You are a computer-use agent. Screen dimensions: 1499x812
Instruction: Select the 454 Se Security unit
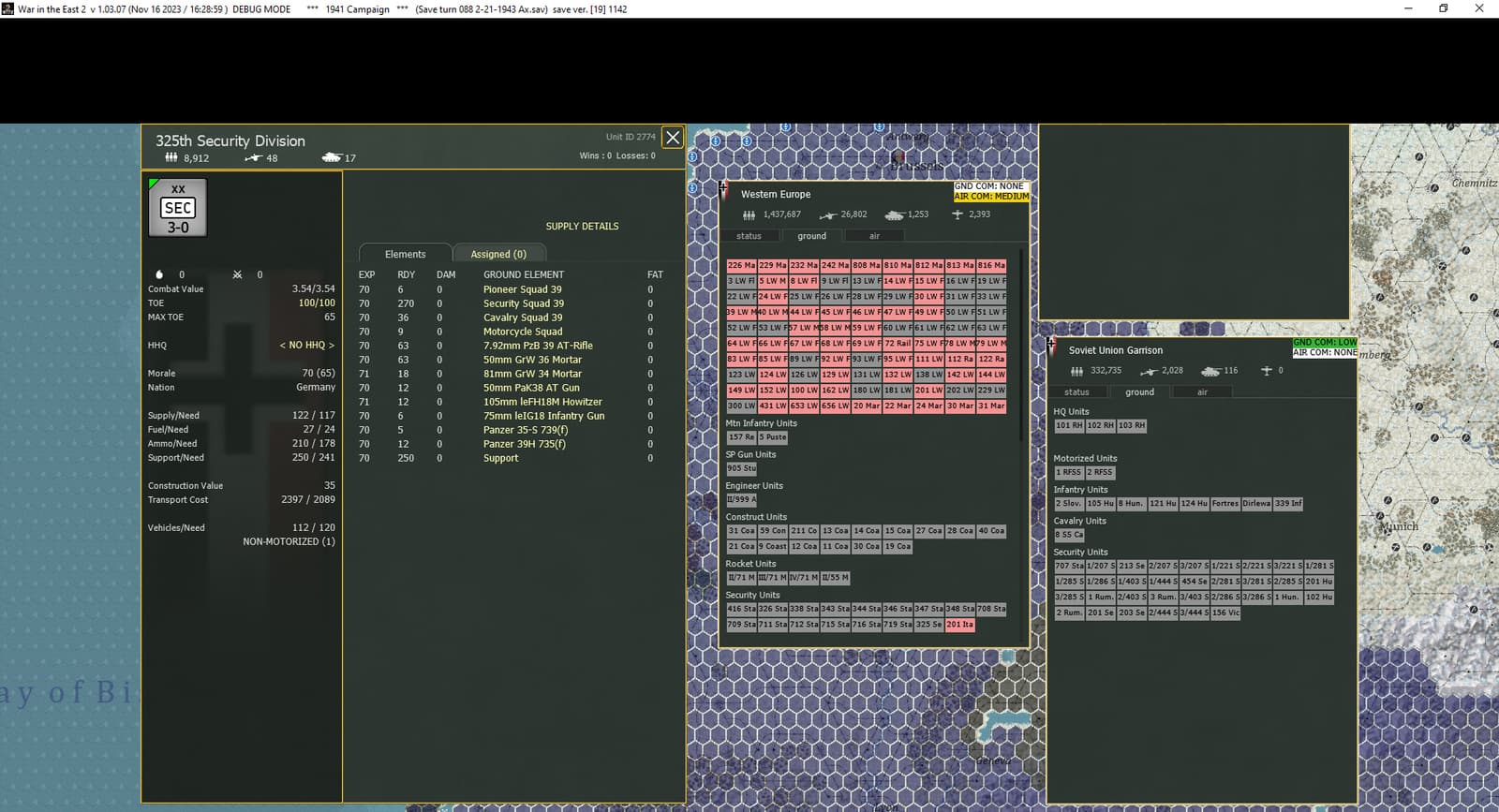[x=1194, y=582]
